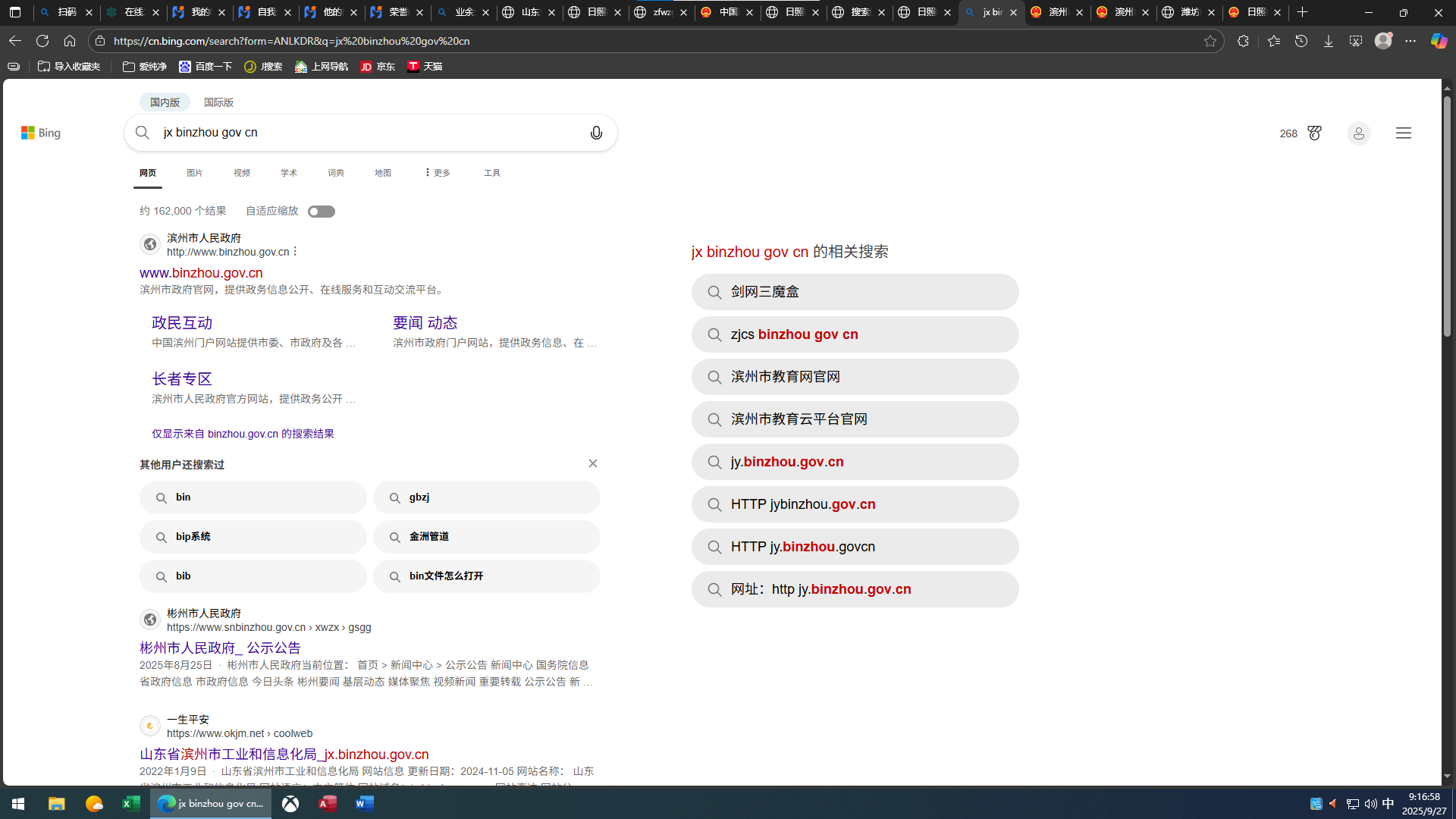Image resolution: width=1456 pixels, height=819 pixels.
Task: Select the 网页 results tab
Action: [148, 173]
